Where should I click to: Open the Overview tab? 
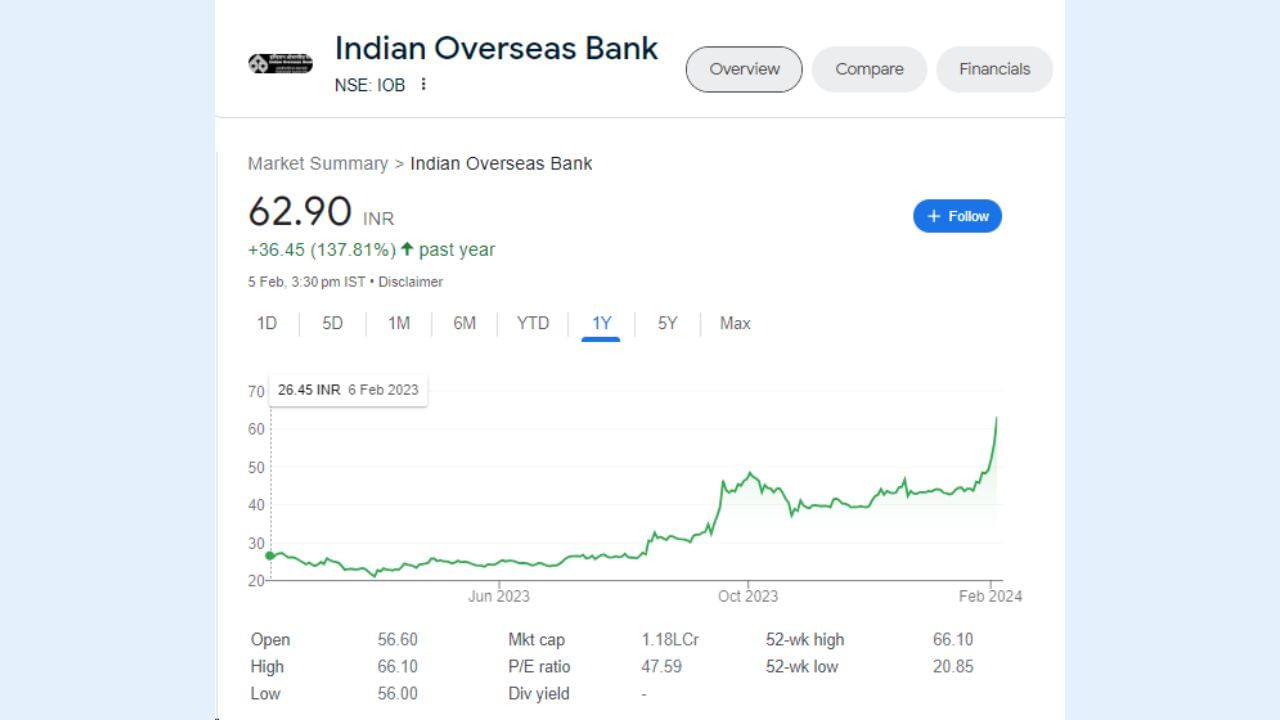[x=744, y=69]
